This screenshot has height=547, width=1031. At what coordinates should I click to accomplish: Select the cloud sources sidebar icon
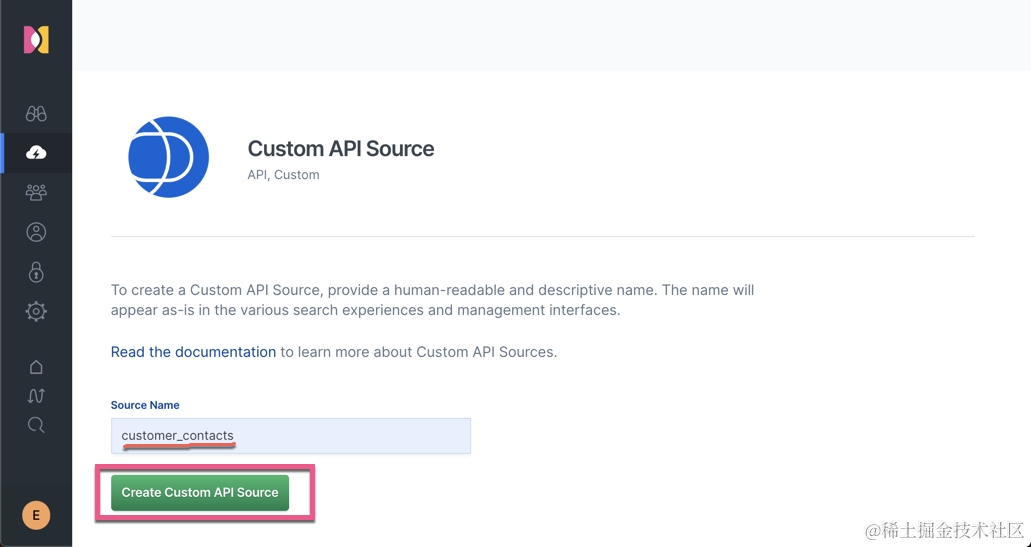[x=36, y=153]
